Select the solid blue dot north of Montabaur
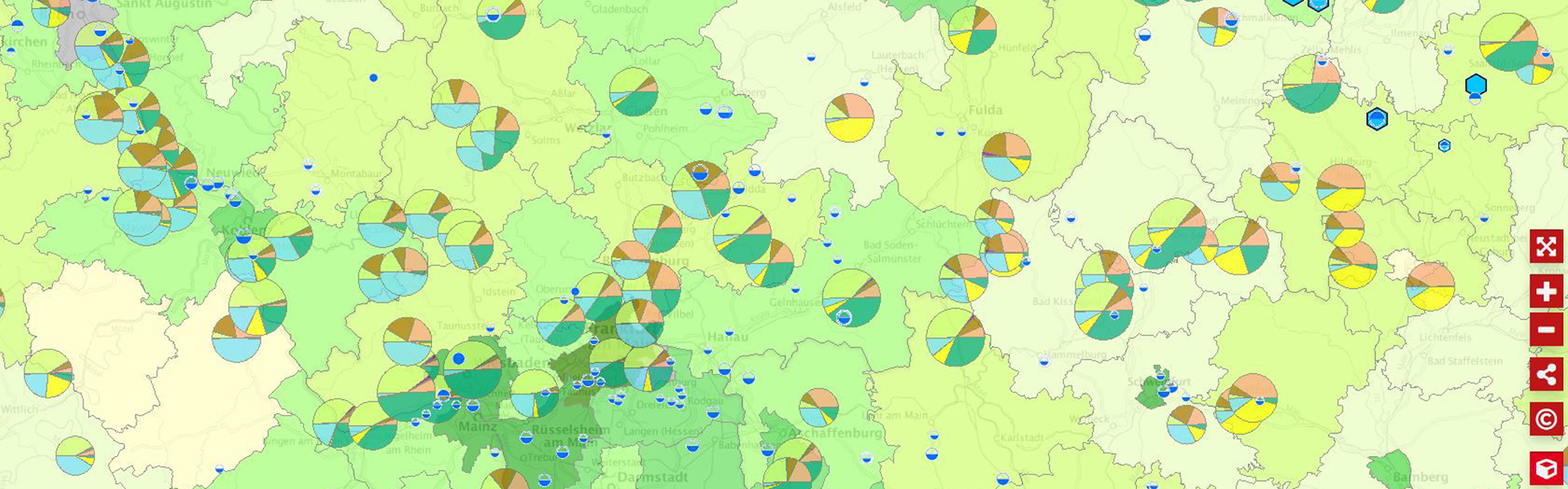This screenshot has height=489, width=1568. [373, 78]
